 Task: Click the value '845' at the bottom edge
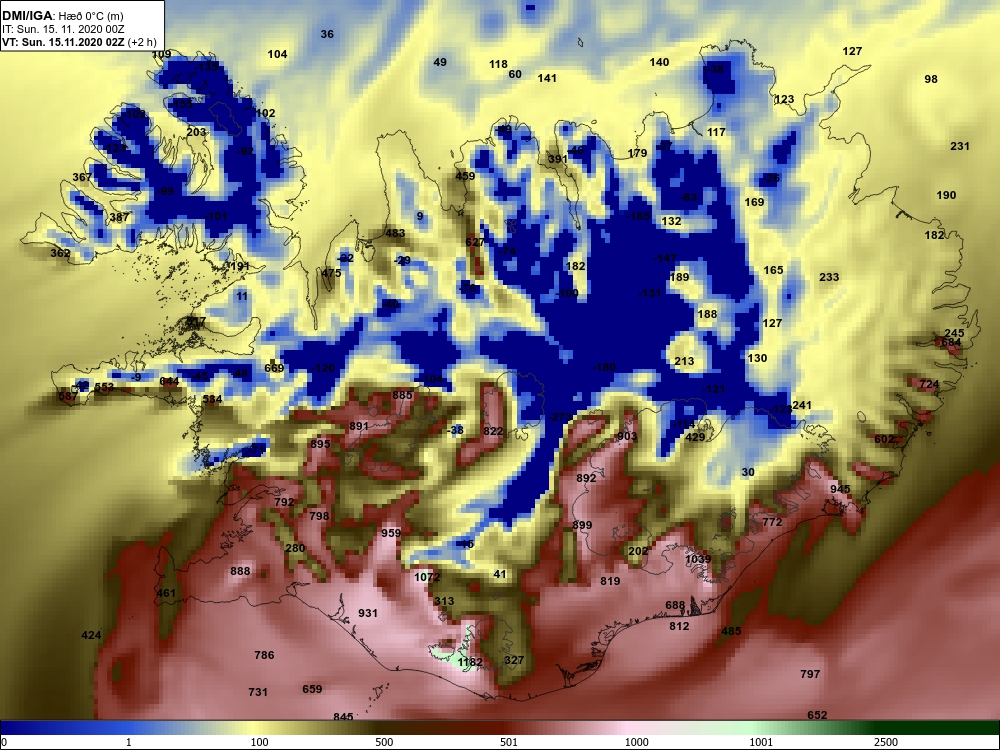pyautogui.click(x=343, y=717)
